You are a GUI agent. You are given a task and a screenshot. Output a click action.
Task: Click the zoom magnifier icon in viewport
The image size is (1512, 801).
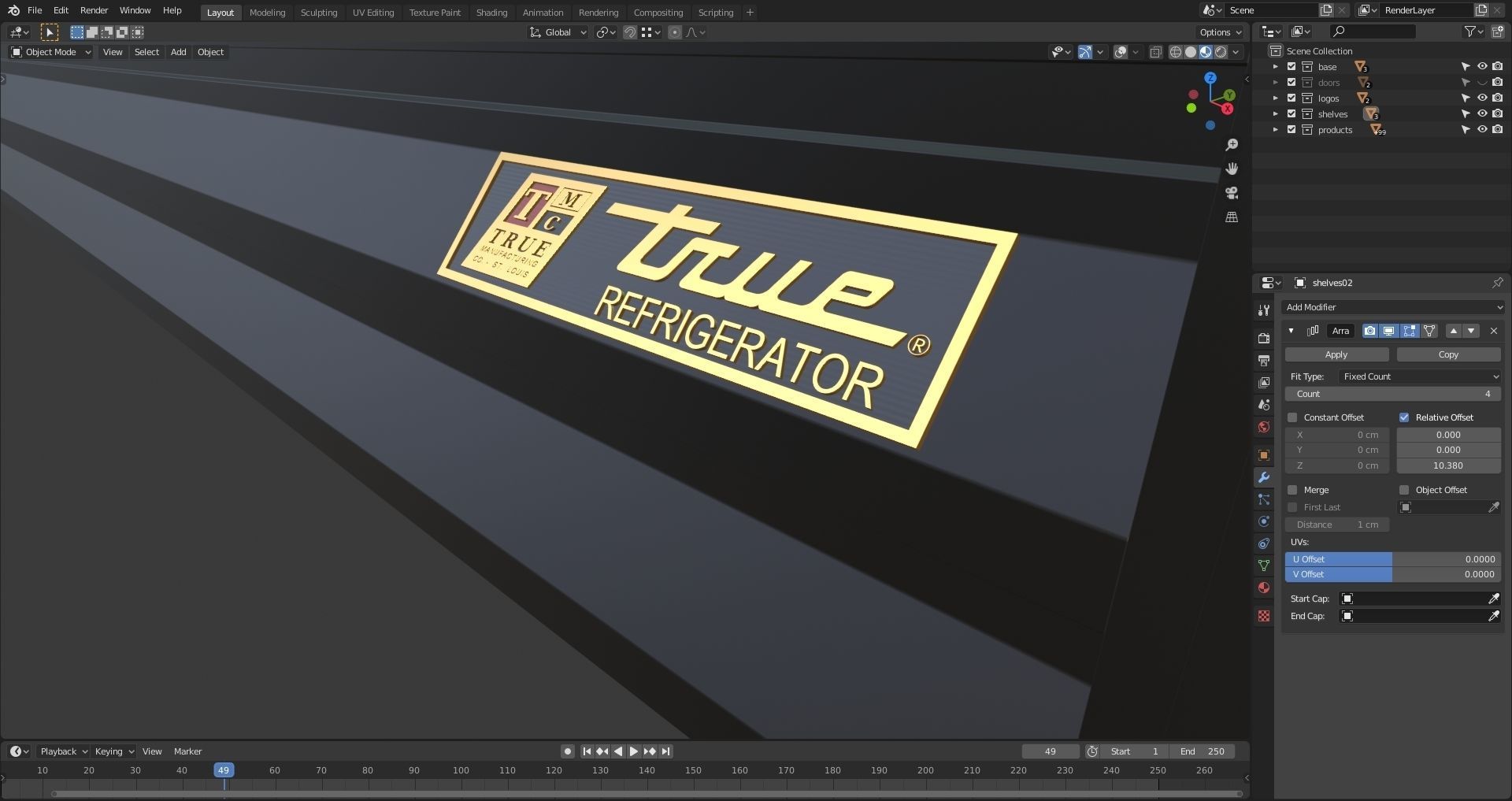click(x=1232, y=145)
